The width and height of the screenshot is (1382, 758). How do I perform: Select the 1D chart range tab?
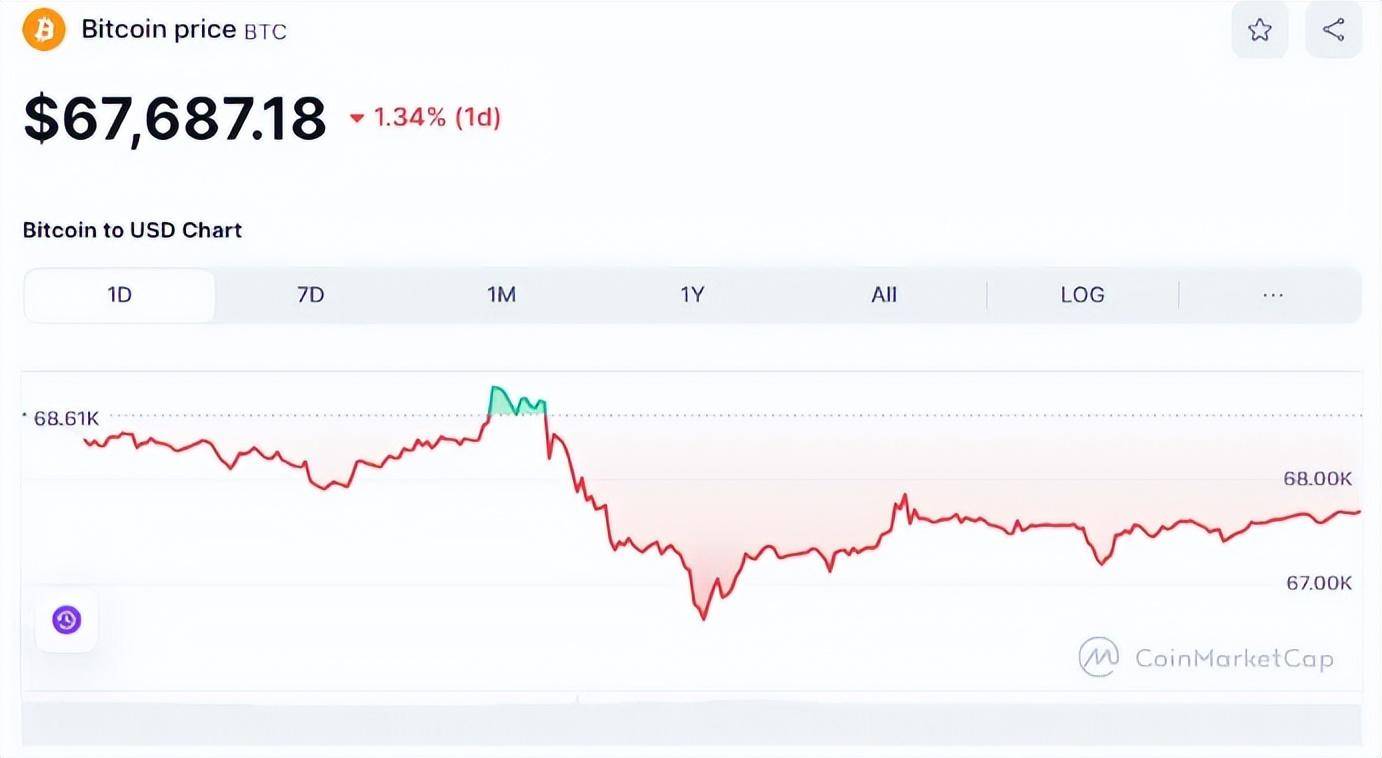pyautogui.click(x=119, y=295)
